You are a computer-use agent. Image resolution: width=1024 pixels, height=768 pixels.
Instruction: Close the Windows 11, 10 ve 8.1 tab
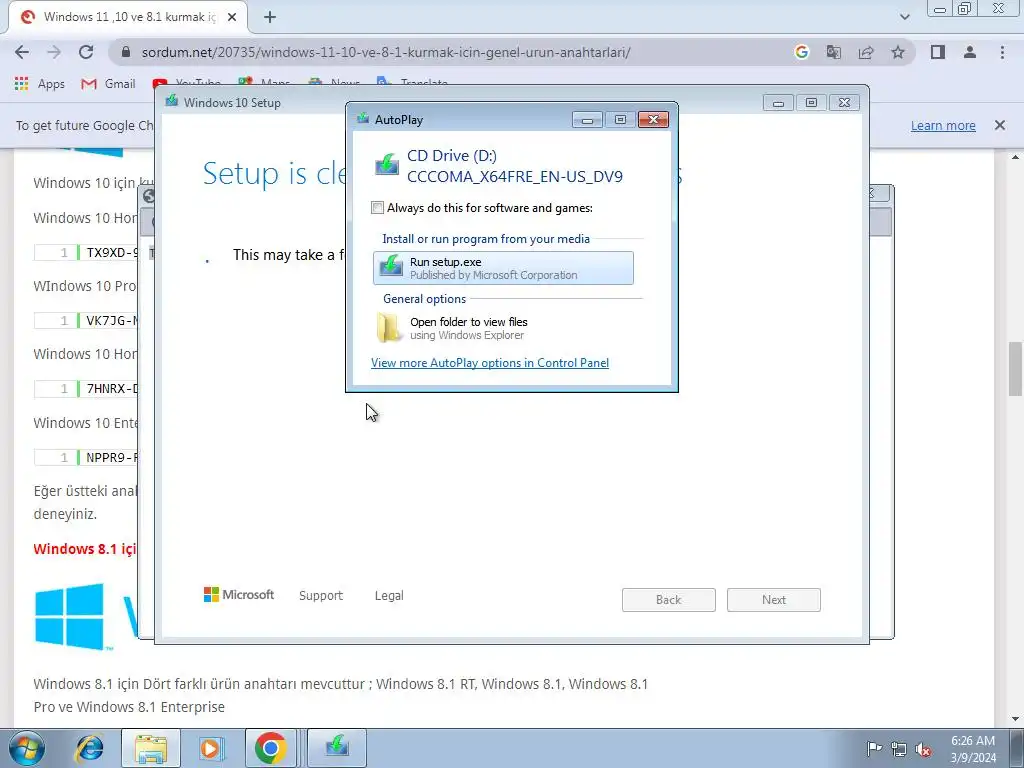pyautogui.click(x=232, y=18)
